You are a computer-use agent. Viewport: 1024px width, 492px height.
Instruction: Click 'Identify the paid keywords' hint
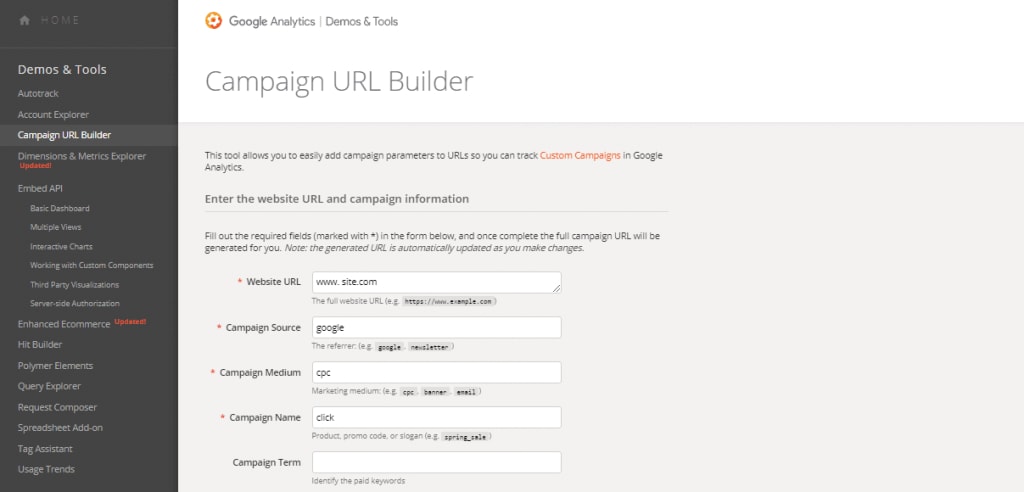pyautogui.click(x=359, y=481)
